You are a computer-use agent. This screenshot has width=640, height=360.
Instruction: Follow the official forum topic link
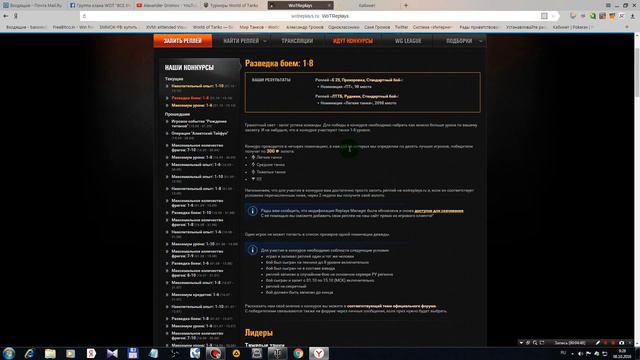(x=391, y=306)
